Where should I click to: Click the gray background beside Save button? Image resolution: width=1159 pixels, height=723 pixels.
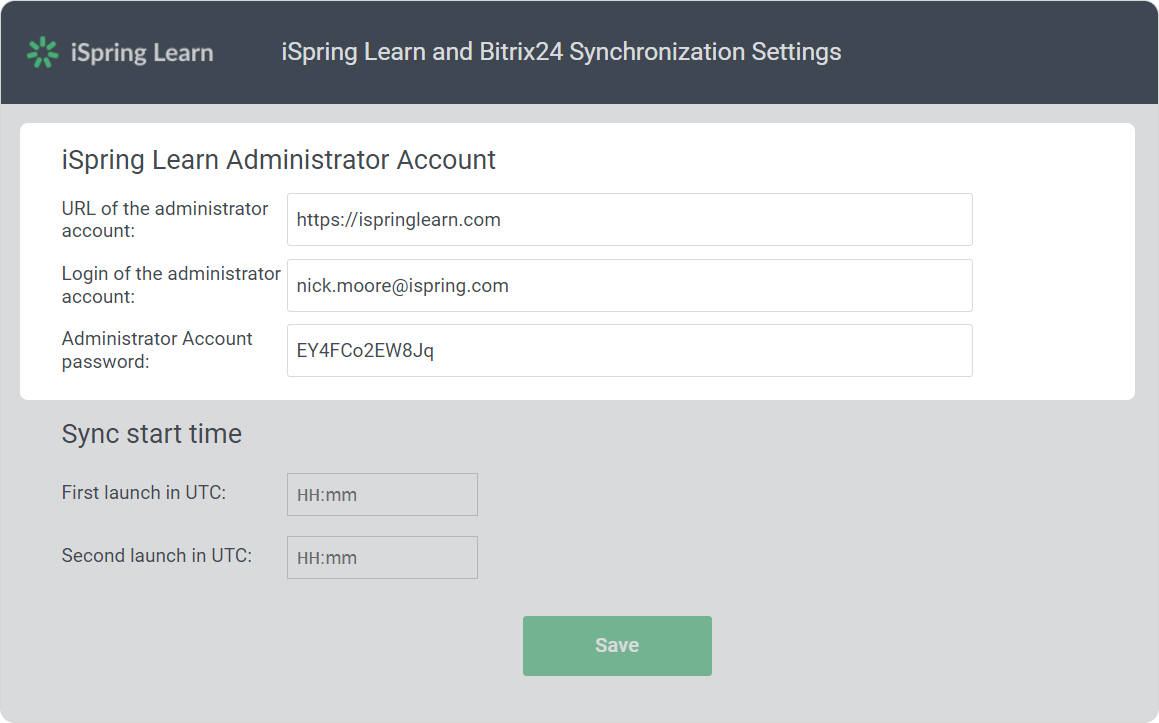pos(900,645)
